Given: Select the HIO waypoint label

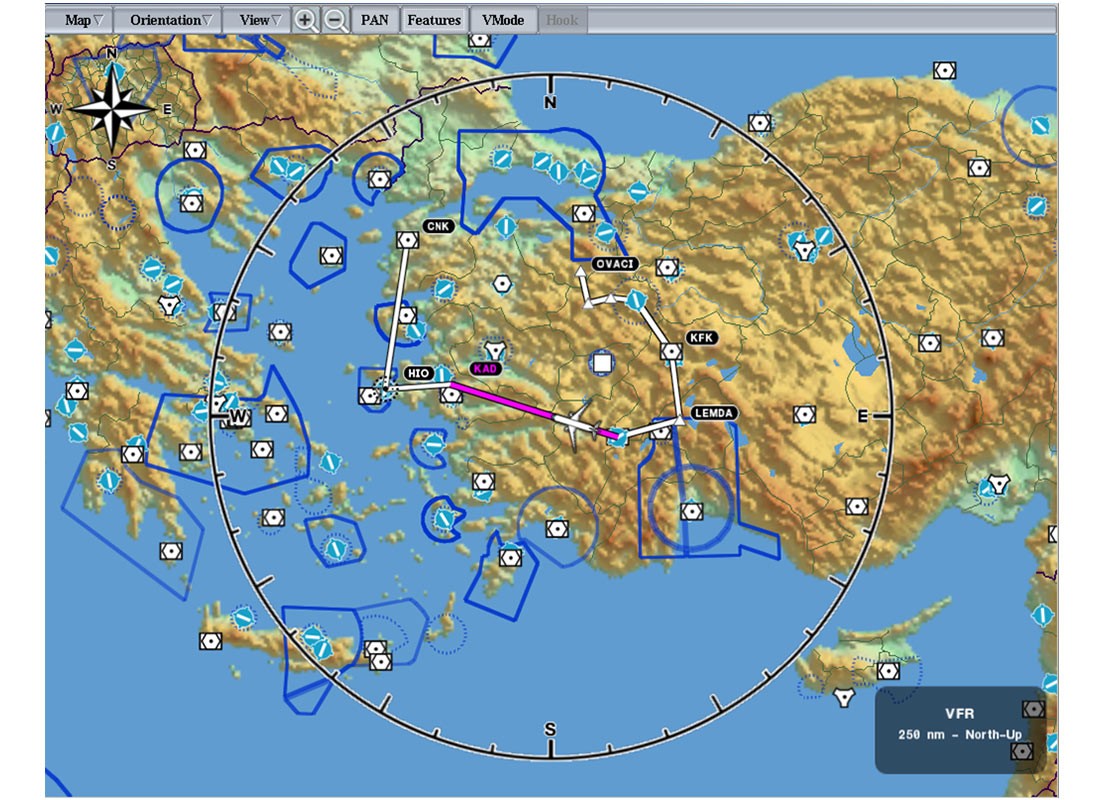Looking at the screenshot, I should [x=418, y=373].
